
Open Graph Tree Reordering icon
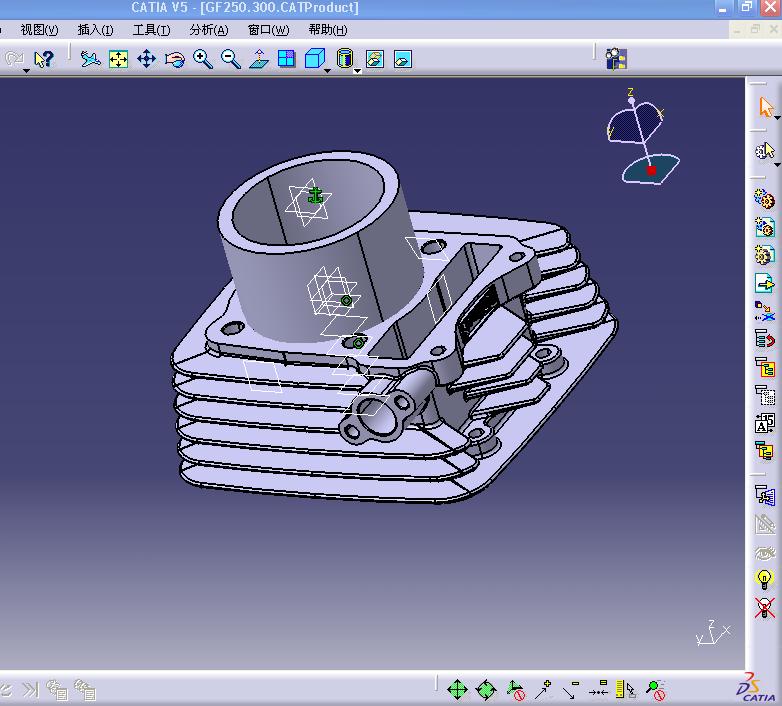tap(765, 339)
